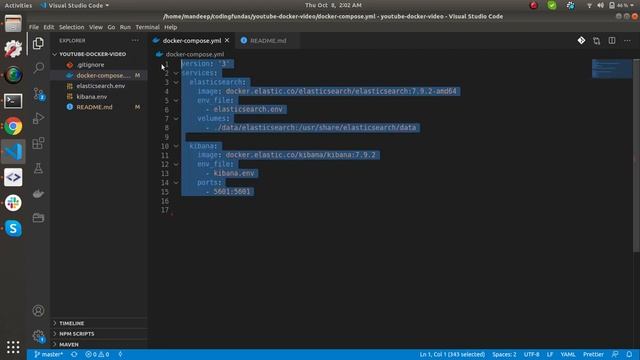The height and width of the screenshot is (360, 640).
Task: Open editor More Actions ellipsis
Action: coord(627,40)
